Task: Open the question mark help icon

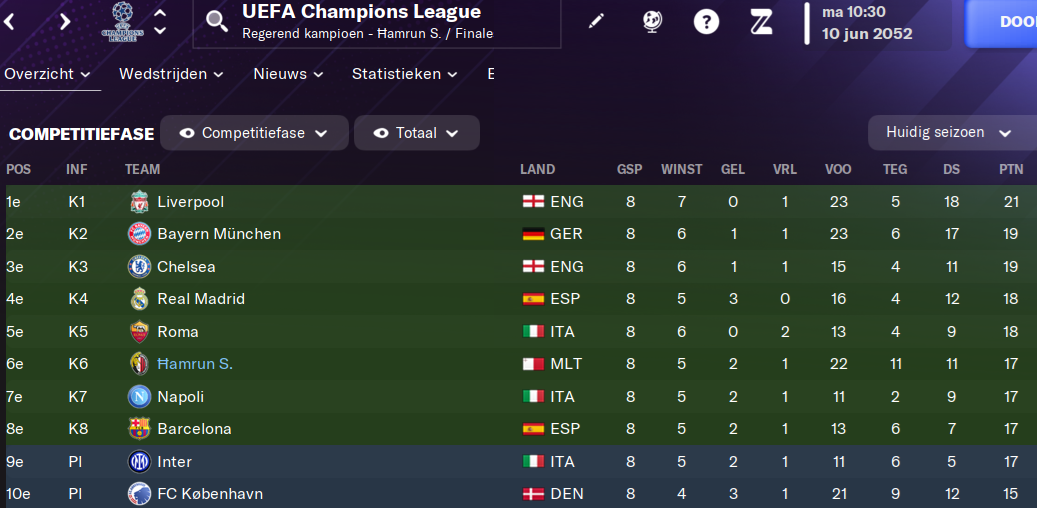Action: click(707, 21)
